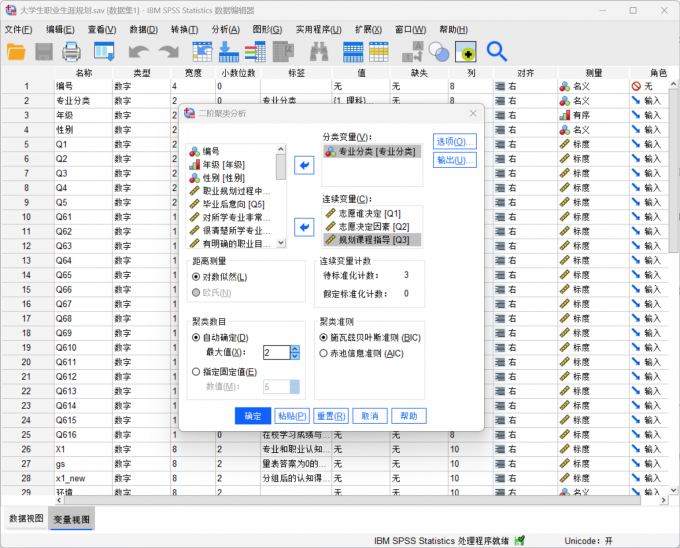Click the 名义 measure cell in row 1
The image size is (680, 548).
coord(593,86)
